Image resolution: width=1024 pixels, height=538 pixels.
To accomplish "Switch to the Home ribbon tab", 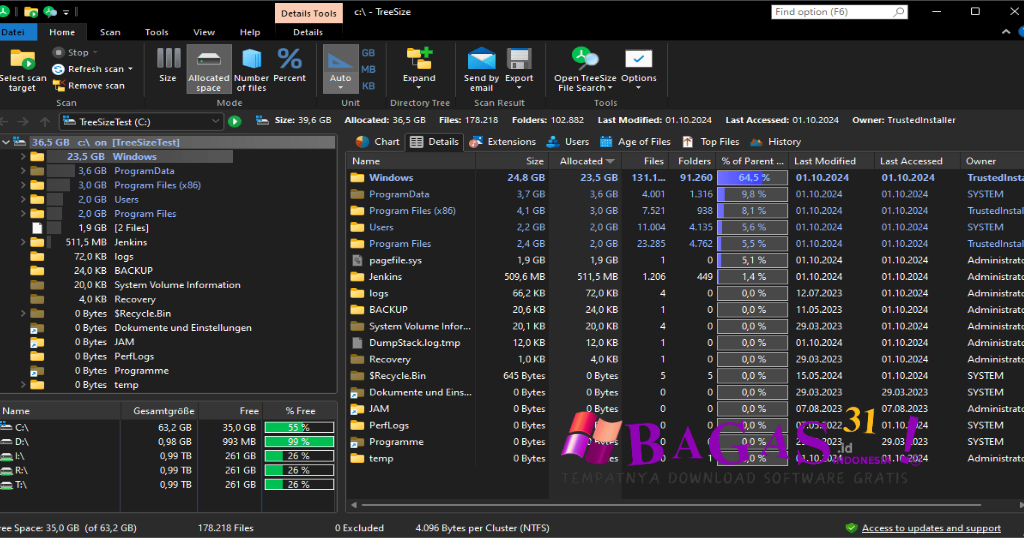I will pos(62,32).
